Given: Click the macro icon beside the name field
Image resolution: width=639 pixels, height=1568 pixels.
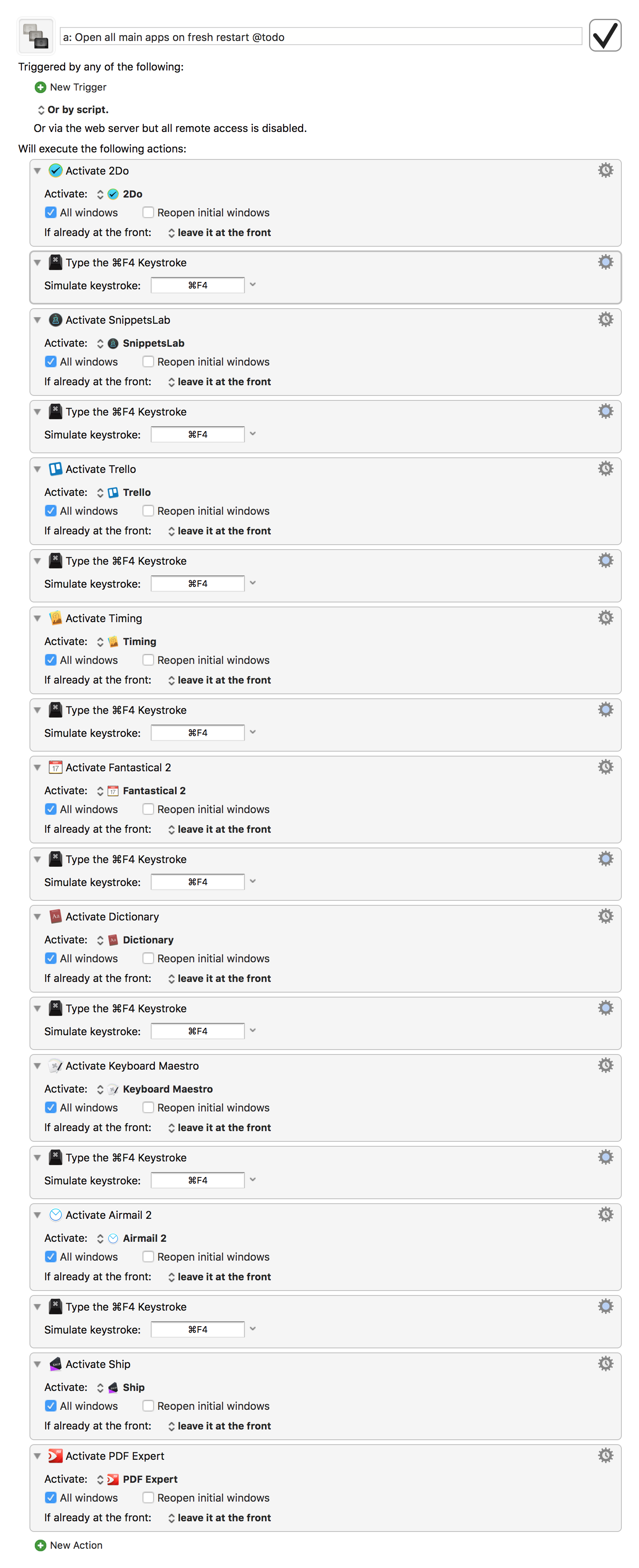Looking at the screenshot, I should pyautogui.click(x=36, y=36).
